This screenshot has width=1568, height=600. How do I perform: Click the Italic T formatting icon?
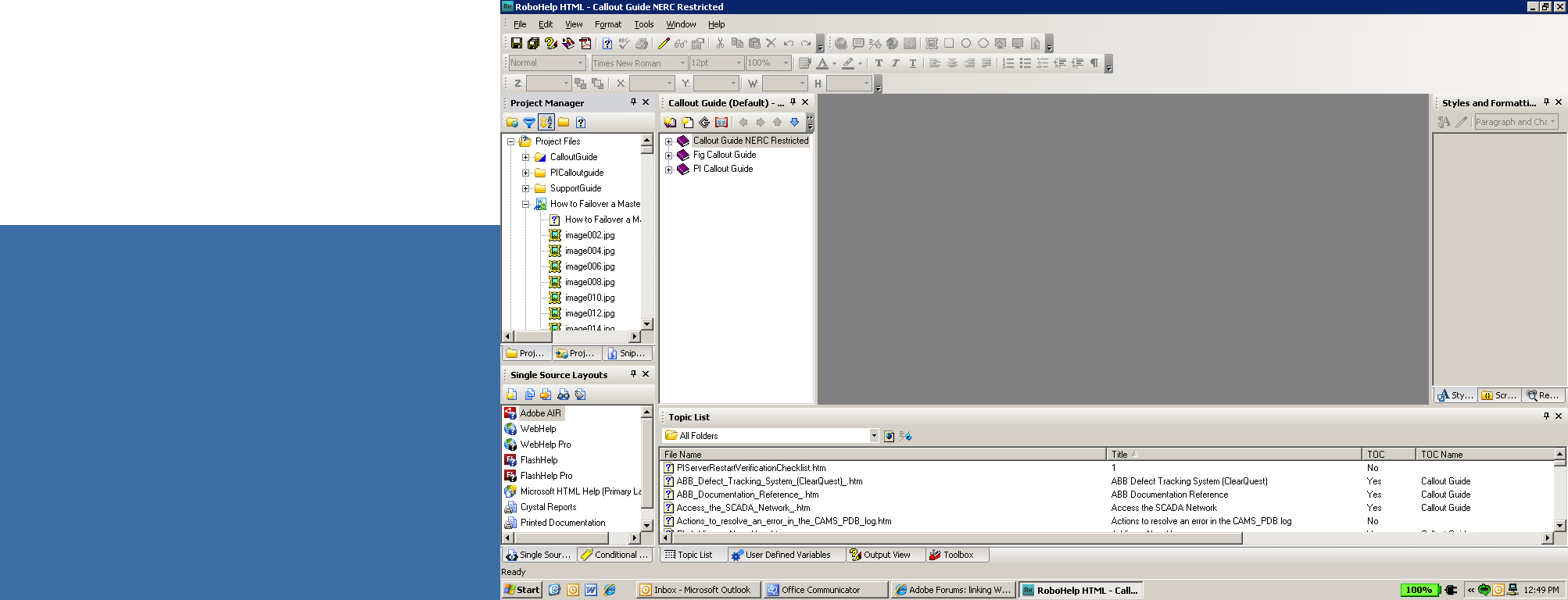point(896,63)
